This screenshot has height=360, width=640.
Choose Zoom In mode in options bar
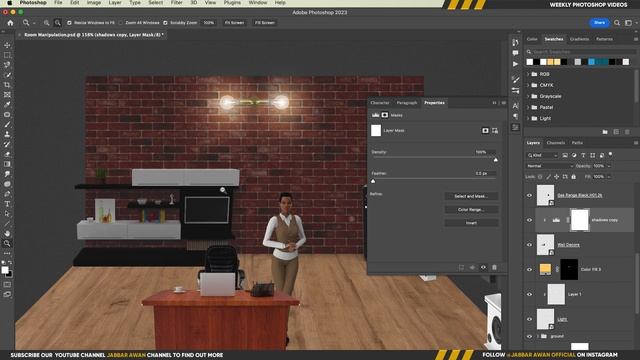click(47, 23)
